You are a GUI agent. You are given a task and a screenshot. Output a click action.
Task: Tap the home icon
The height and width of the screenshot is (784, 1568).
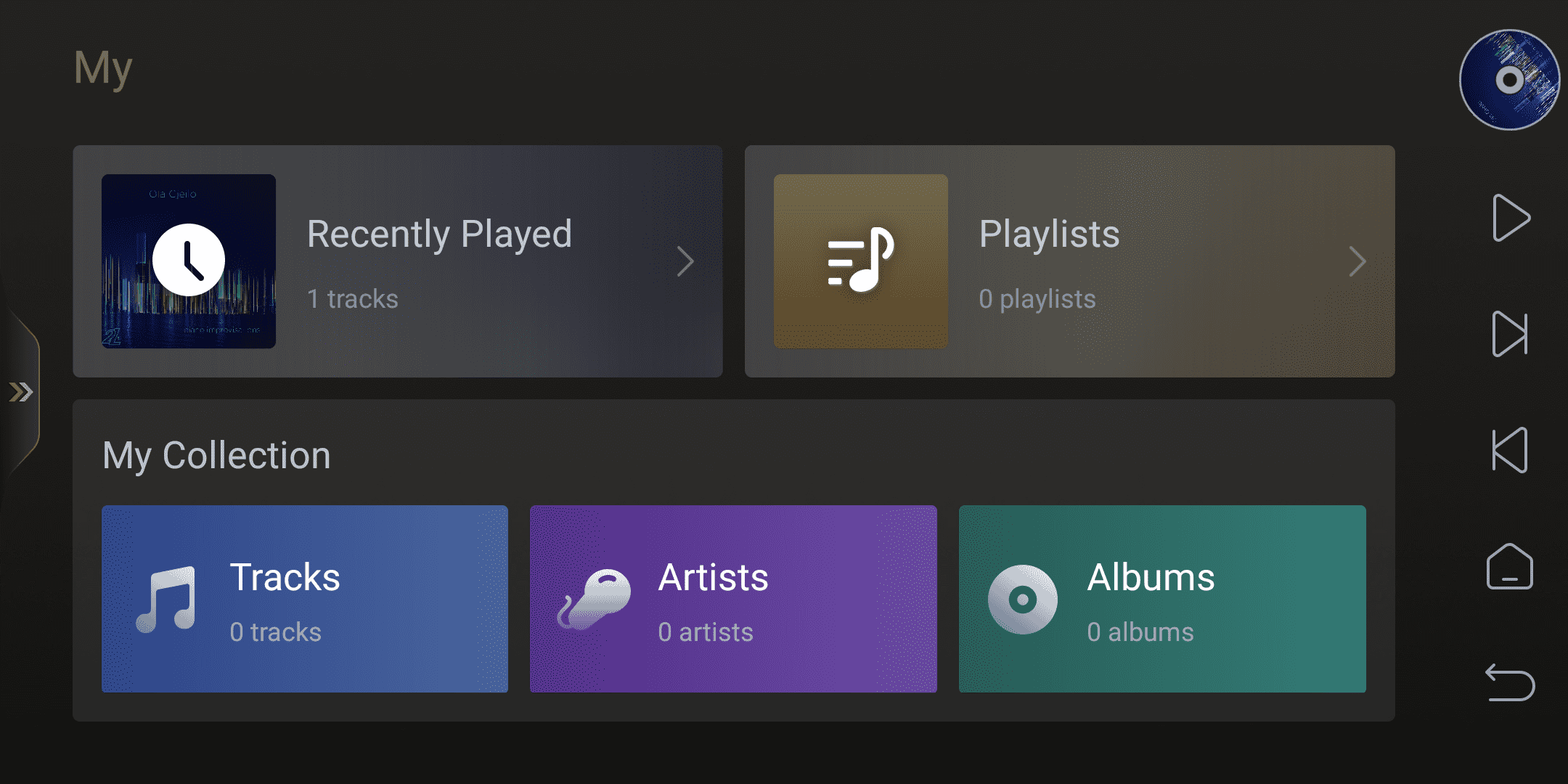(1510, 566)
